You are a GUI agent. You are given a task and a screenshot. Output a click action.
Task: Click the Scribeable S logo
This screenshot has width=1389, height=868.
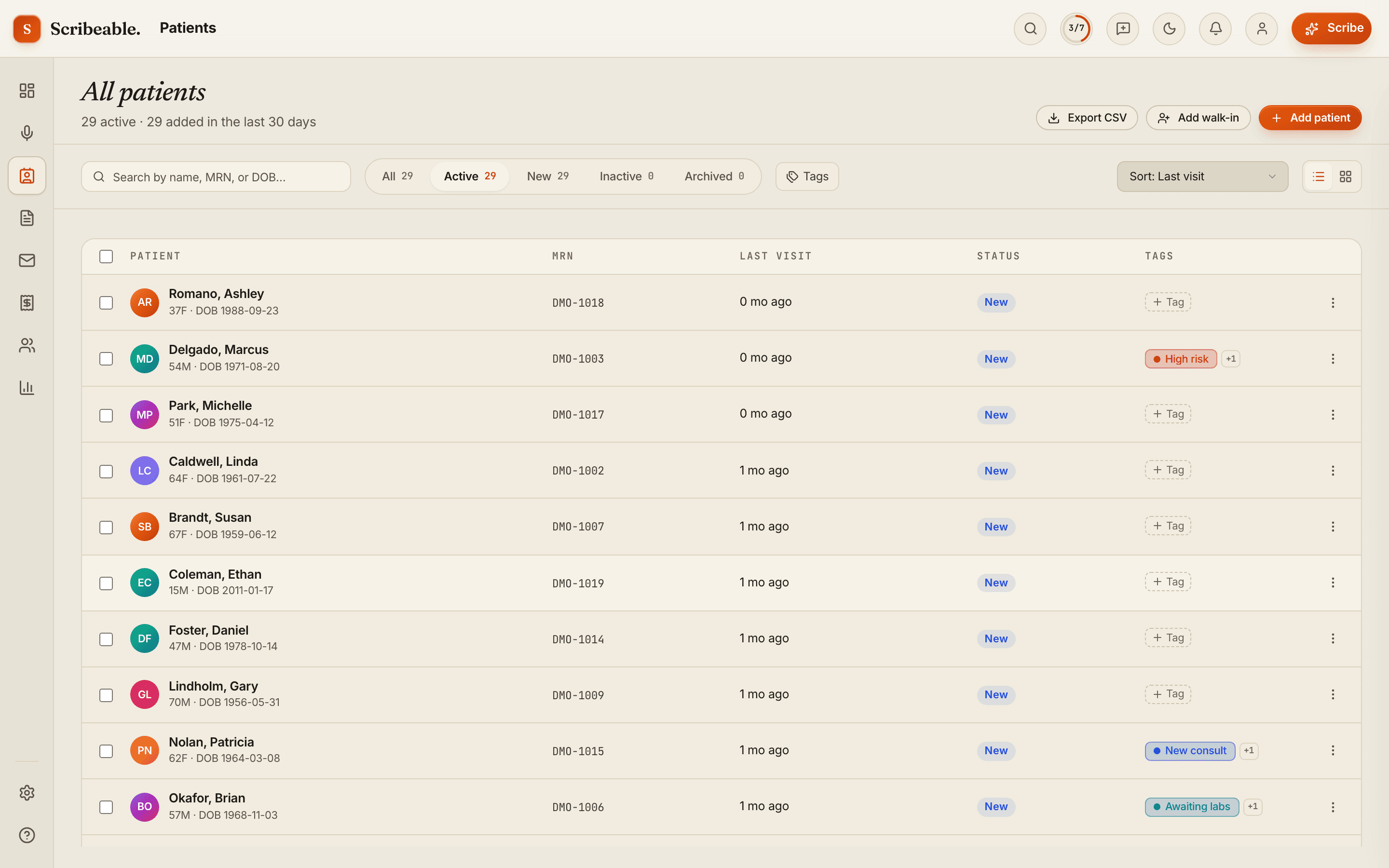[x=27, y=29]
